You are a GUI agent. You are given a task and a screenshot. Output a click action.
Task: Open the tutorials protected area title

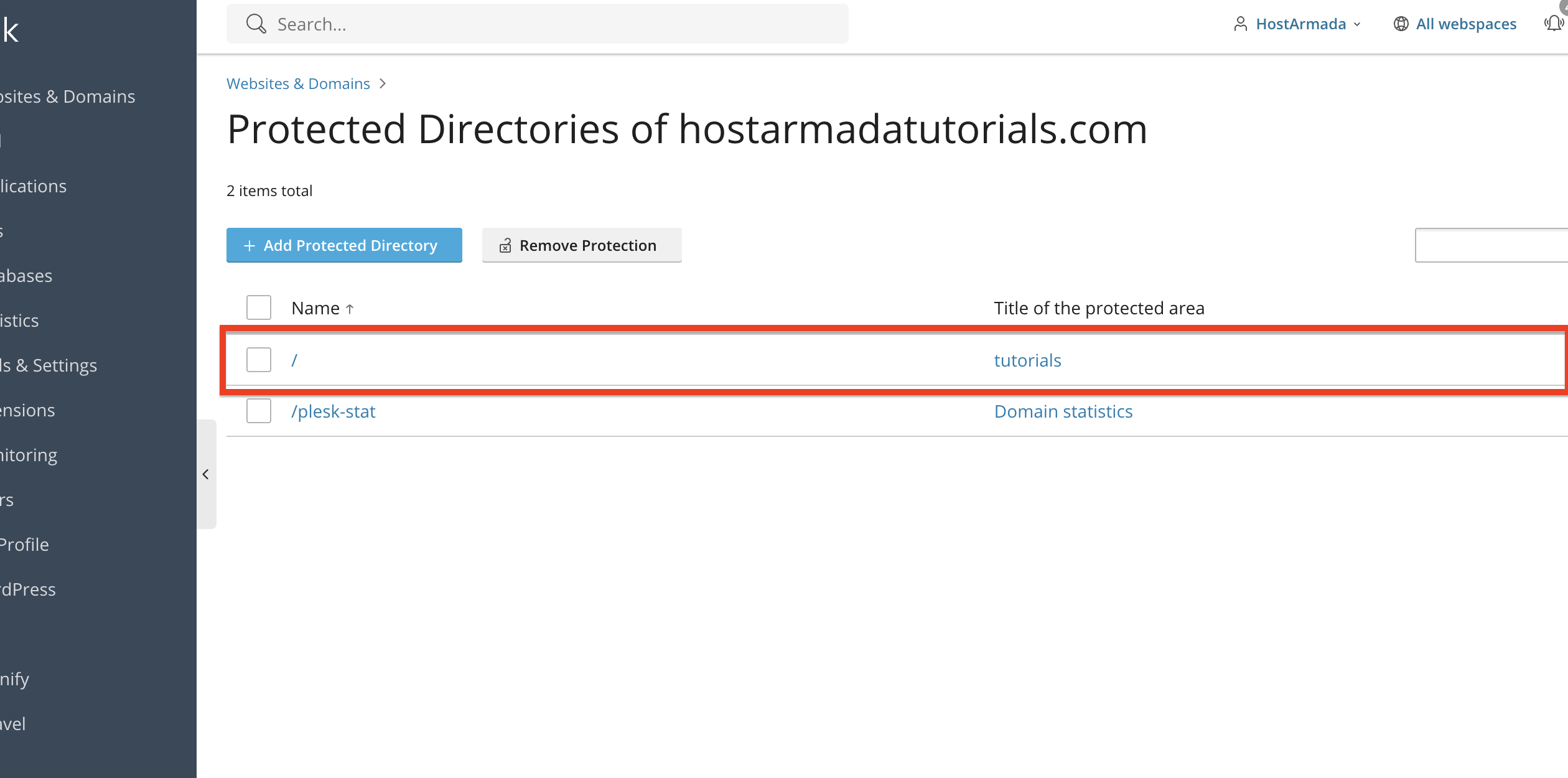pyautogui.click(x=1027, y=360)
